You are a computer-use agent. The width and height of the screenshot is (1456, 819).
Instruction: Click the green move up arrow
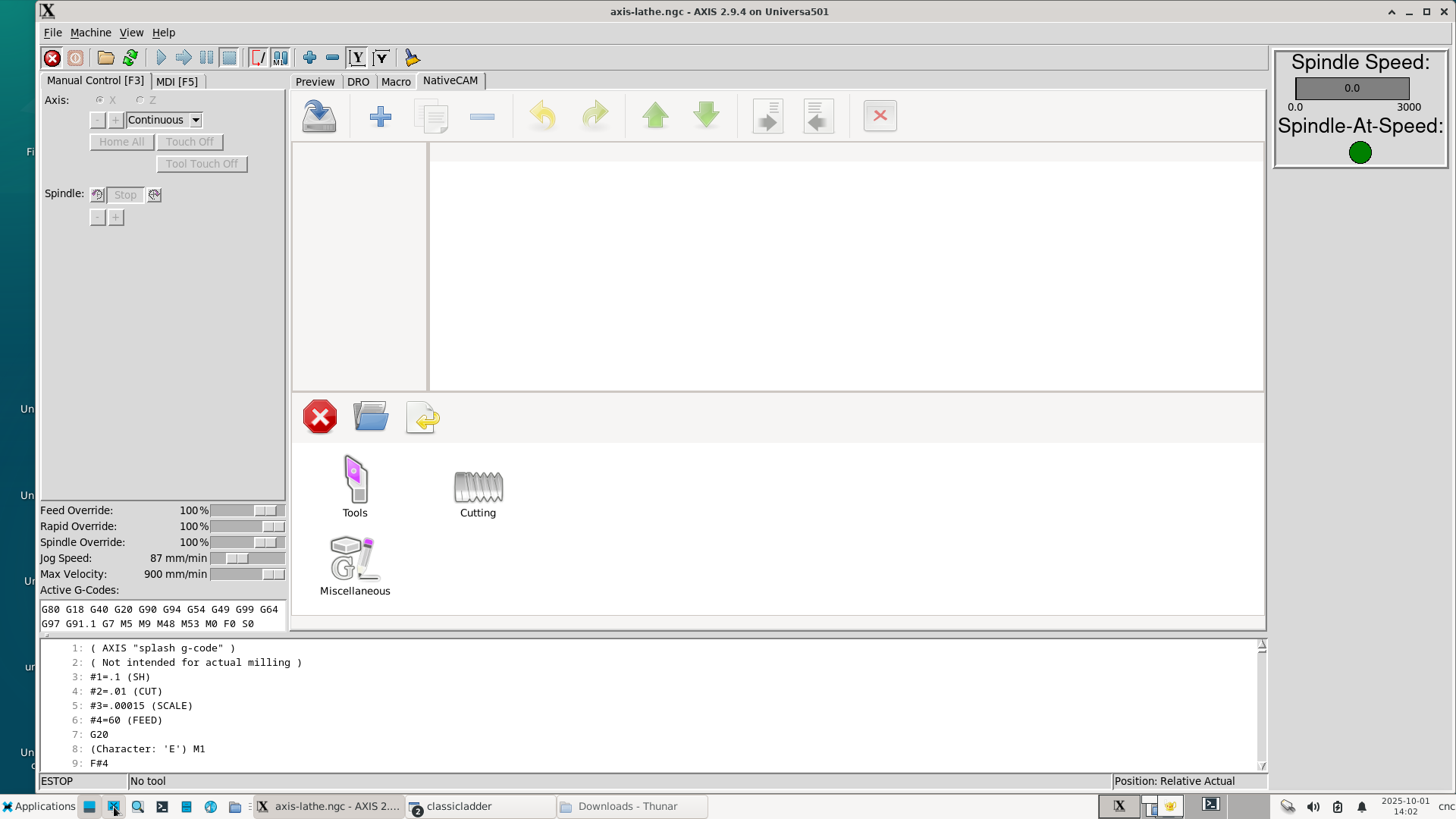point(655,116)
